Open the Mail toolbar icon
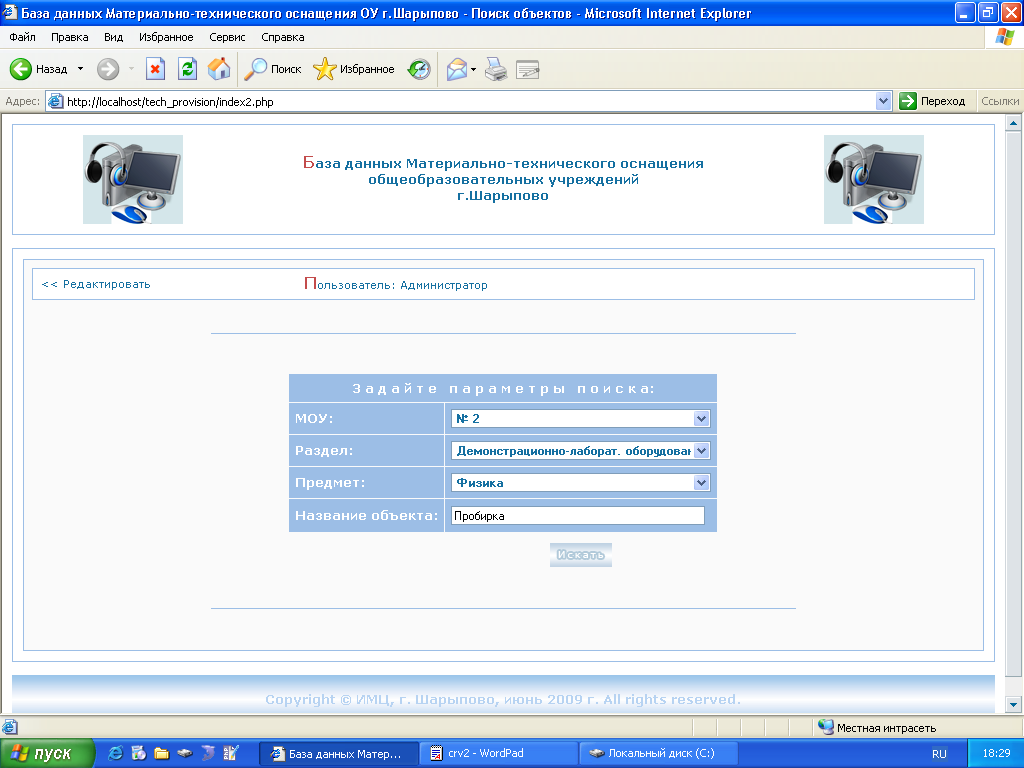The image size is (1024, 768). coord(457,69)
